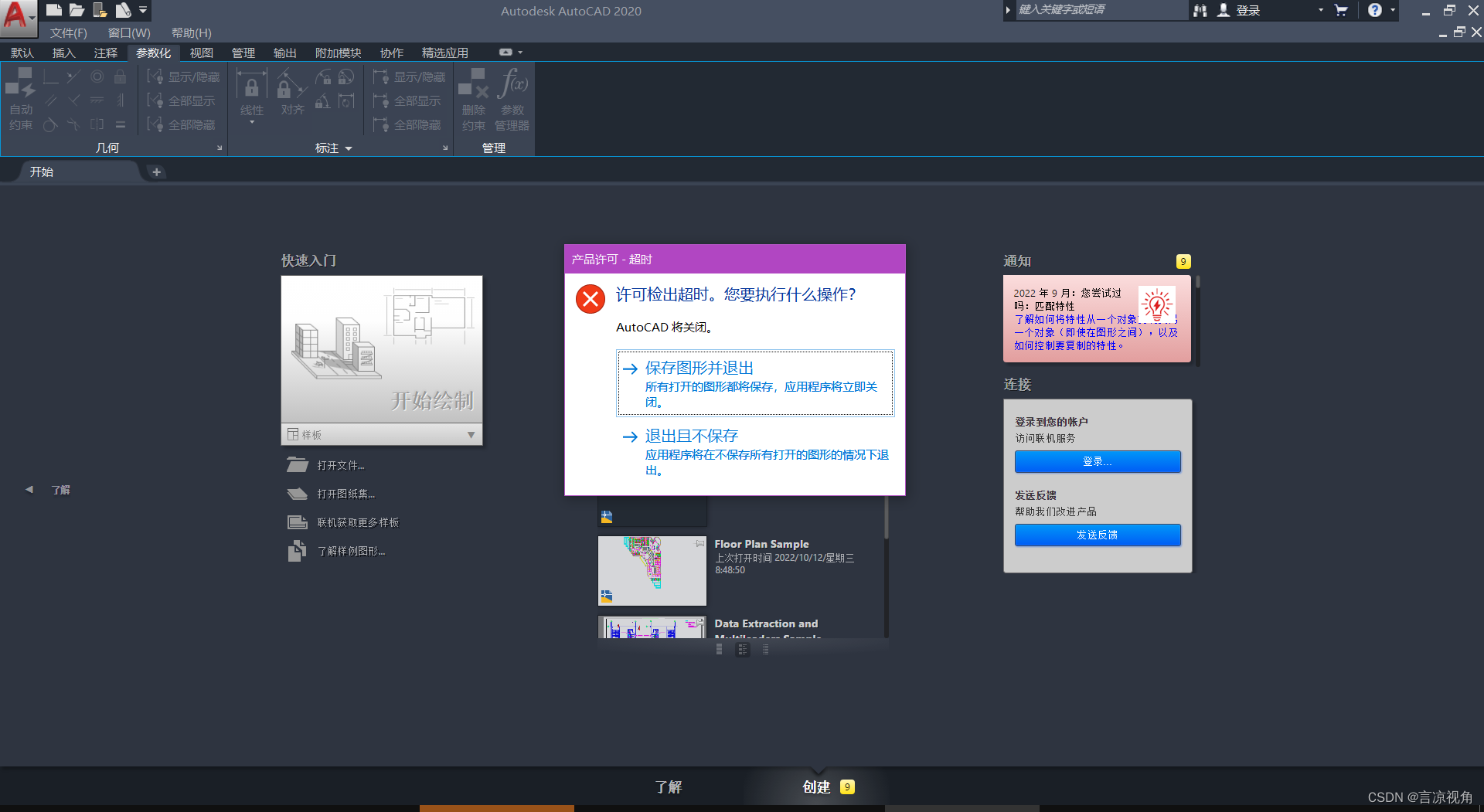The image size is (1484, 812).
Task: Click the 删除约束 icon in ribbon
Action: 473,83
